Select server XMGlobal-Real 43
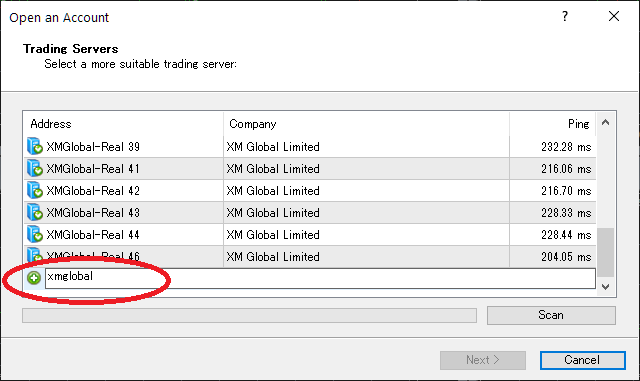640x381 pixels. pos(93,213)
